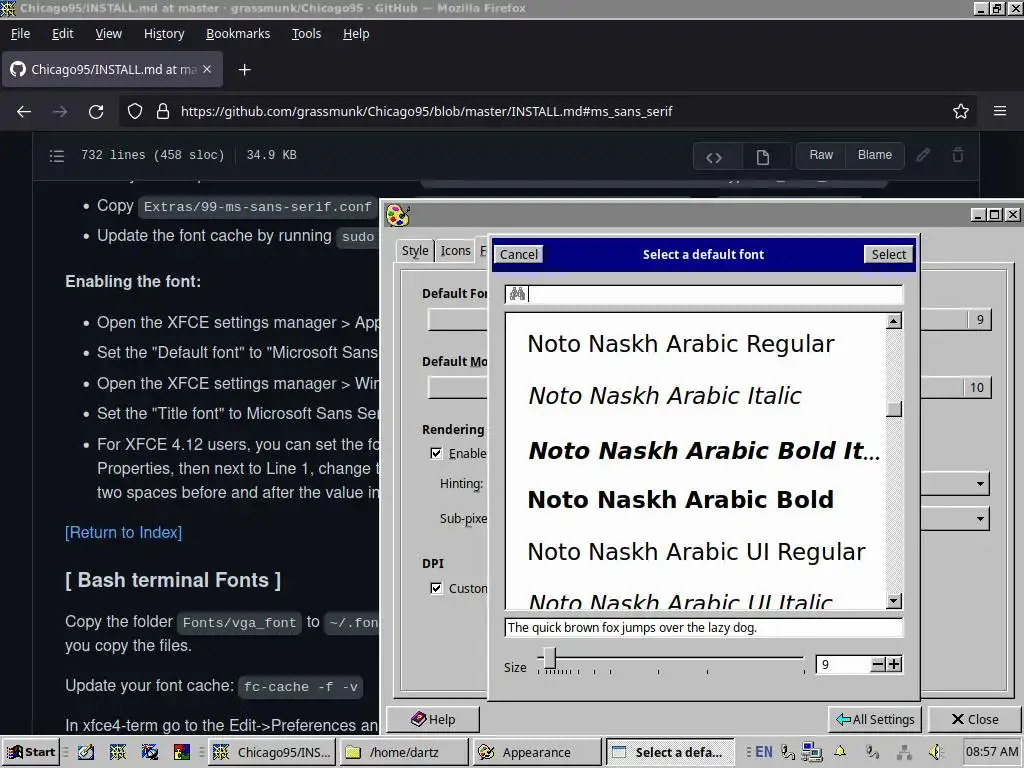Open the Edit menu in Firefox
Image resolution: width=1024 pixels, height=768 pixels.
[63, 33]
